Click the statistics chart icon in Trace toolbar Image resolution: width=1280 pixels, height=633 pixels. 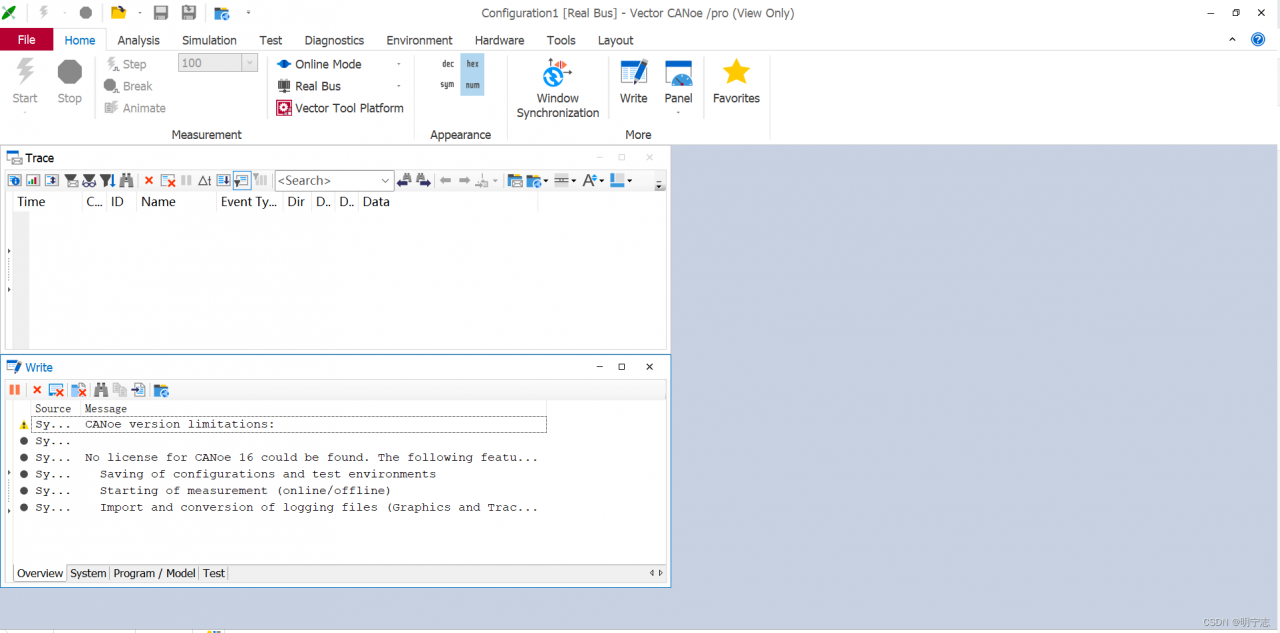point(33,181)
